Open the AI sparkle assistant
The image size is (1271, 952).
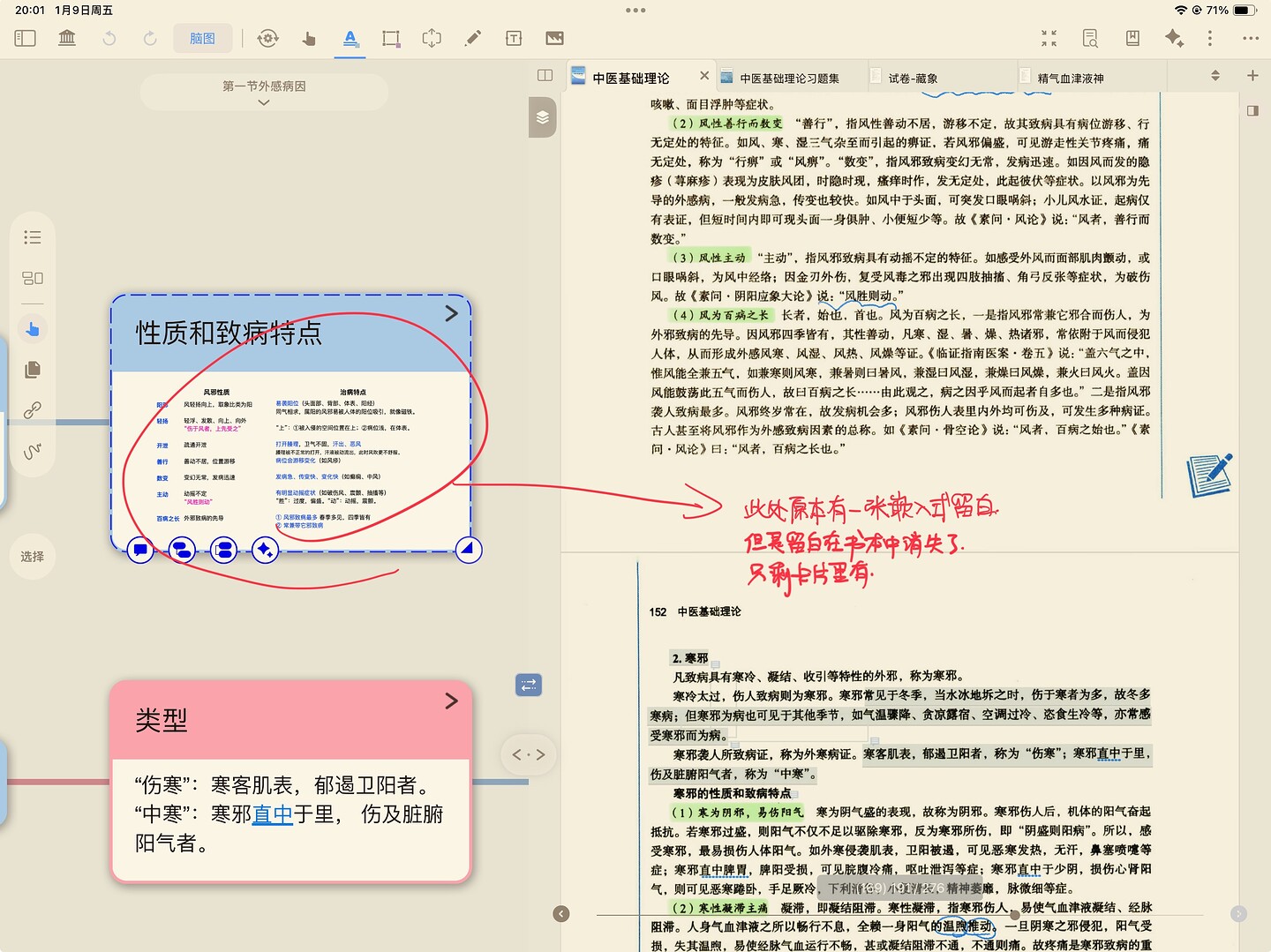[1173, 38]
